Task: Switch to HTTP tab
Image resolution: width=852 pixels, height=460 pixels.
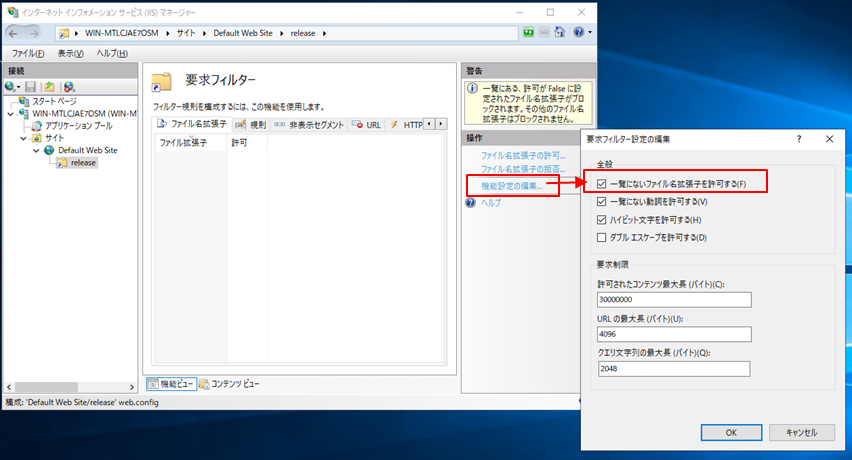Action: [x=405, y=125]
